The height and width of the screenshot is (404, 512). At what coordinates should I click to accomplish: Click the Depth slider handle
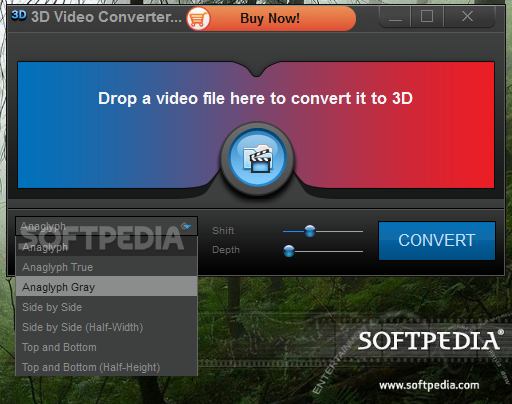[289, 251]
